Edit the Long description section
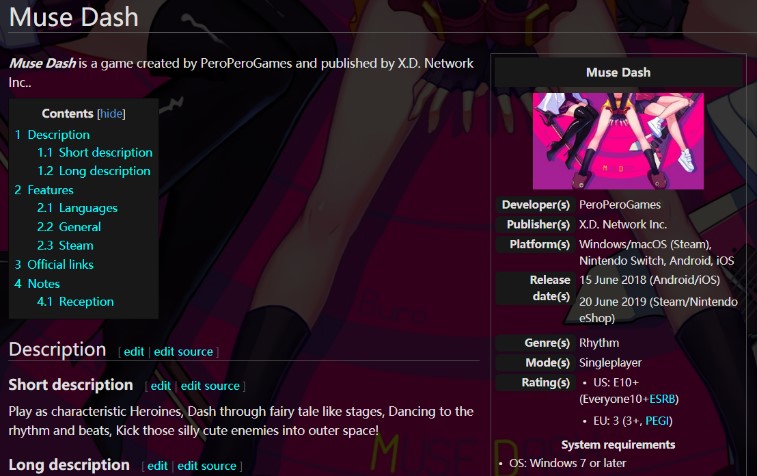The image size is (757, 476). click(159, 466)
